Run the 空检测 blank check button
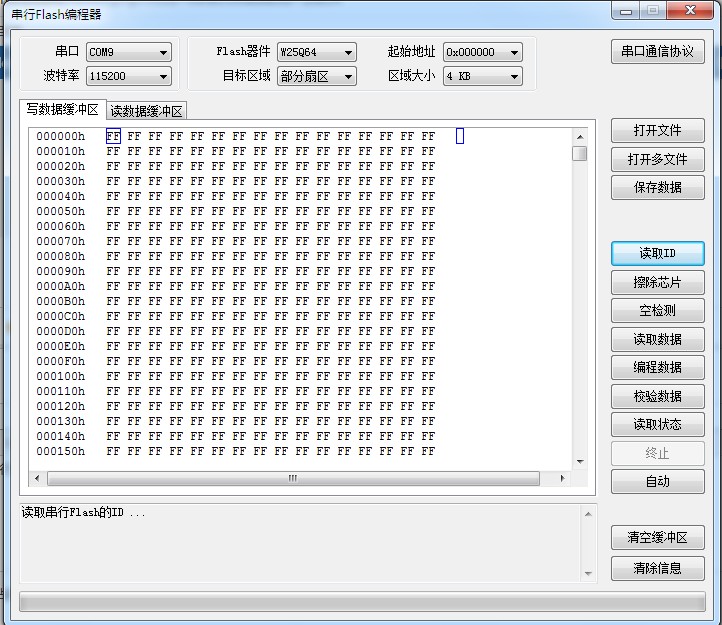The image size is (722, 625). [x=658, y=310]
